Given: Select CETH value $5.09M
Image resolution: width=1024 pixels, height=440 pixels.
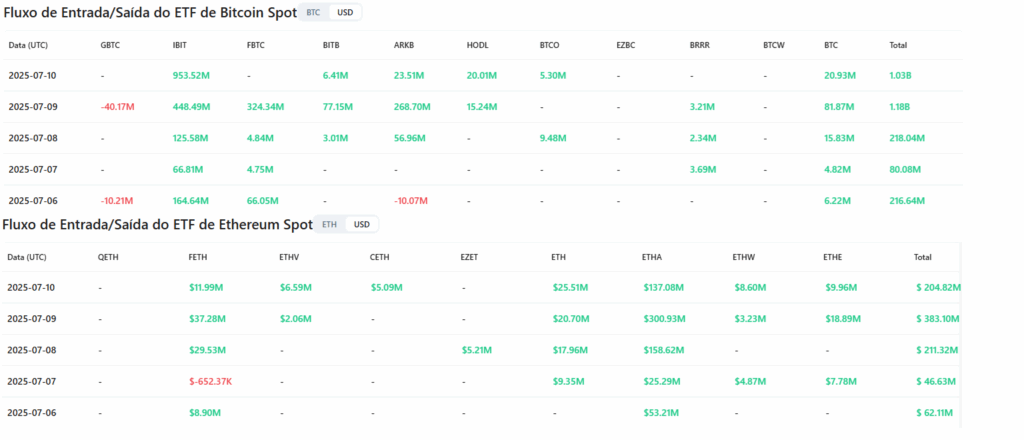Looking at the screenshot, I should (x=386, y=287).
